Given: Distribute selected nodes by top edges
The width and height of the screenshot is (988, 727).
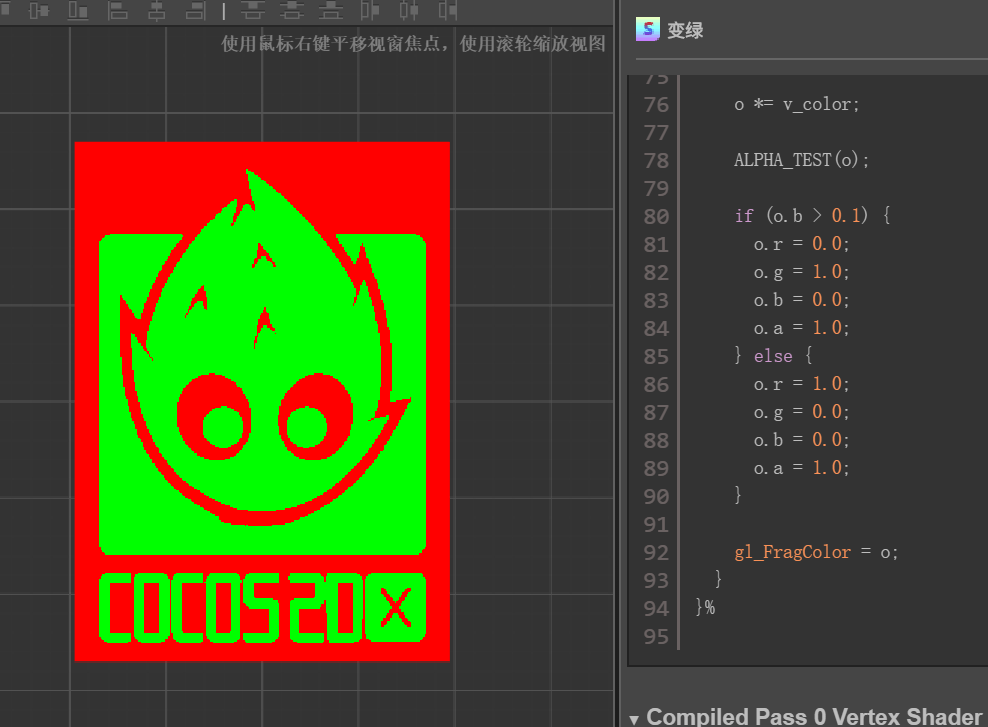Looking at the screenshot, I should coord(253,10).
